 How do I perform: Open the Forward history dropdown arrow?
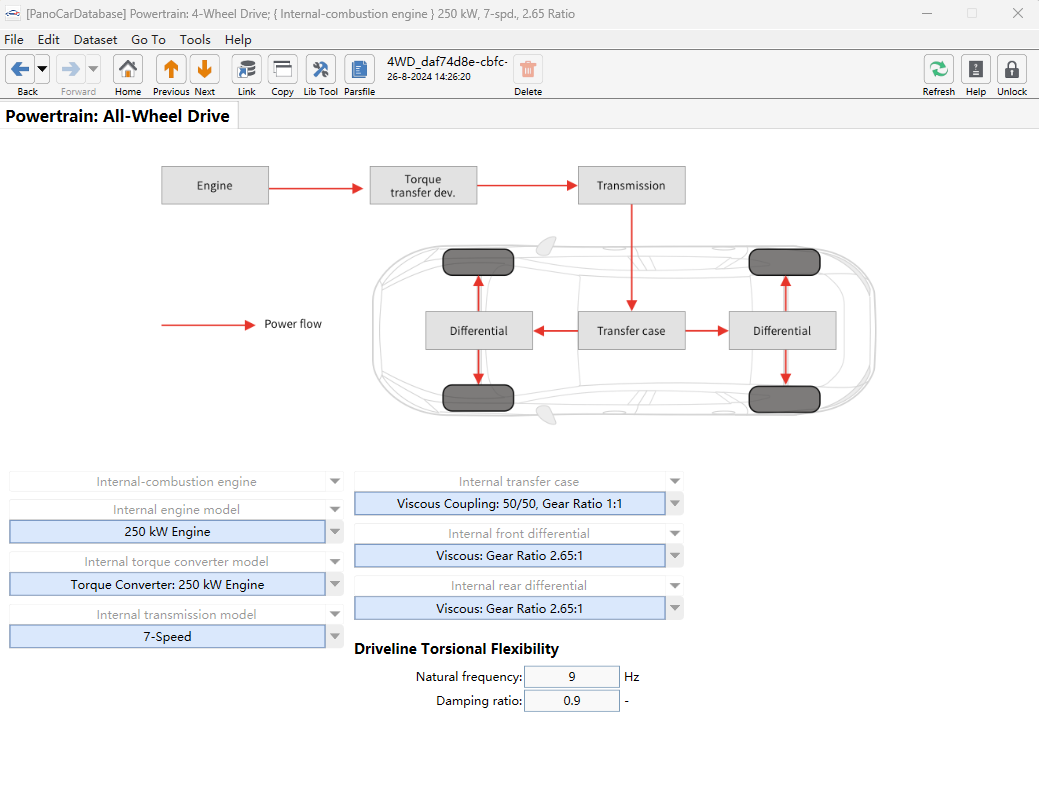click(93, 69)
